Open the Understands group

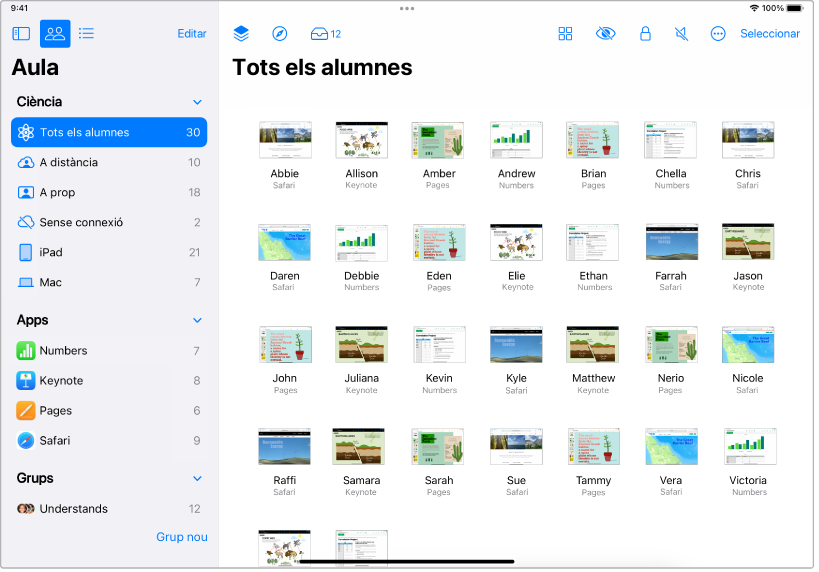tap(109, 509)
